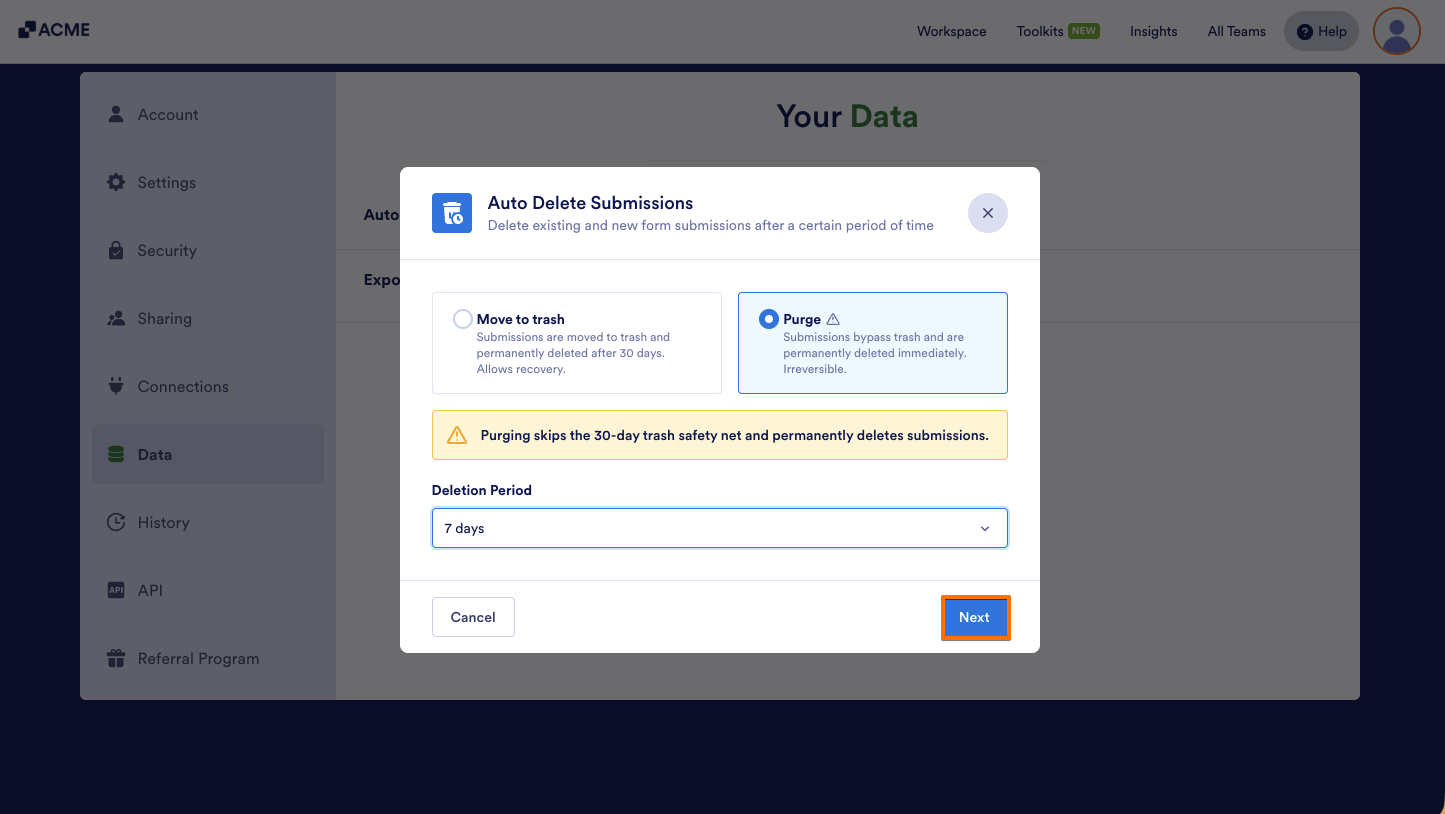
Task: Click the Sharing people icon in sidebar
Action: [x=116, y=318]
